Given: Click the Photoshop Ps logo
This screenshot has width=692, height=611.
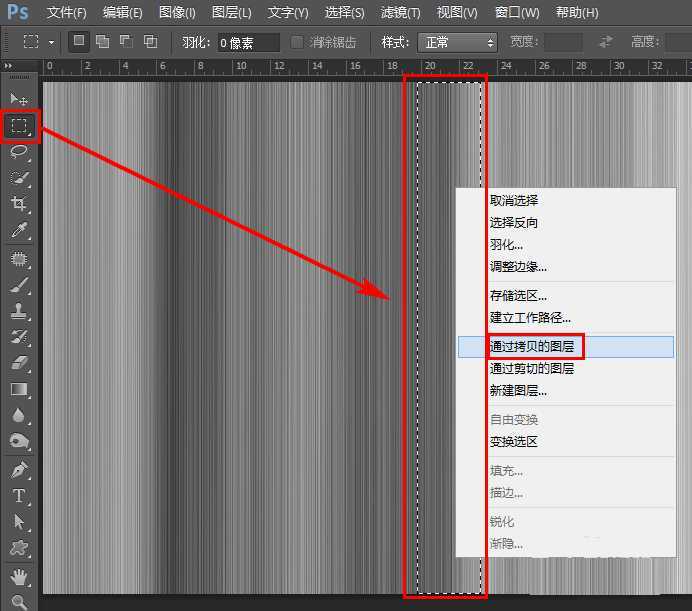Looking at the screenshot, I should (x=18, y=12).
